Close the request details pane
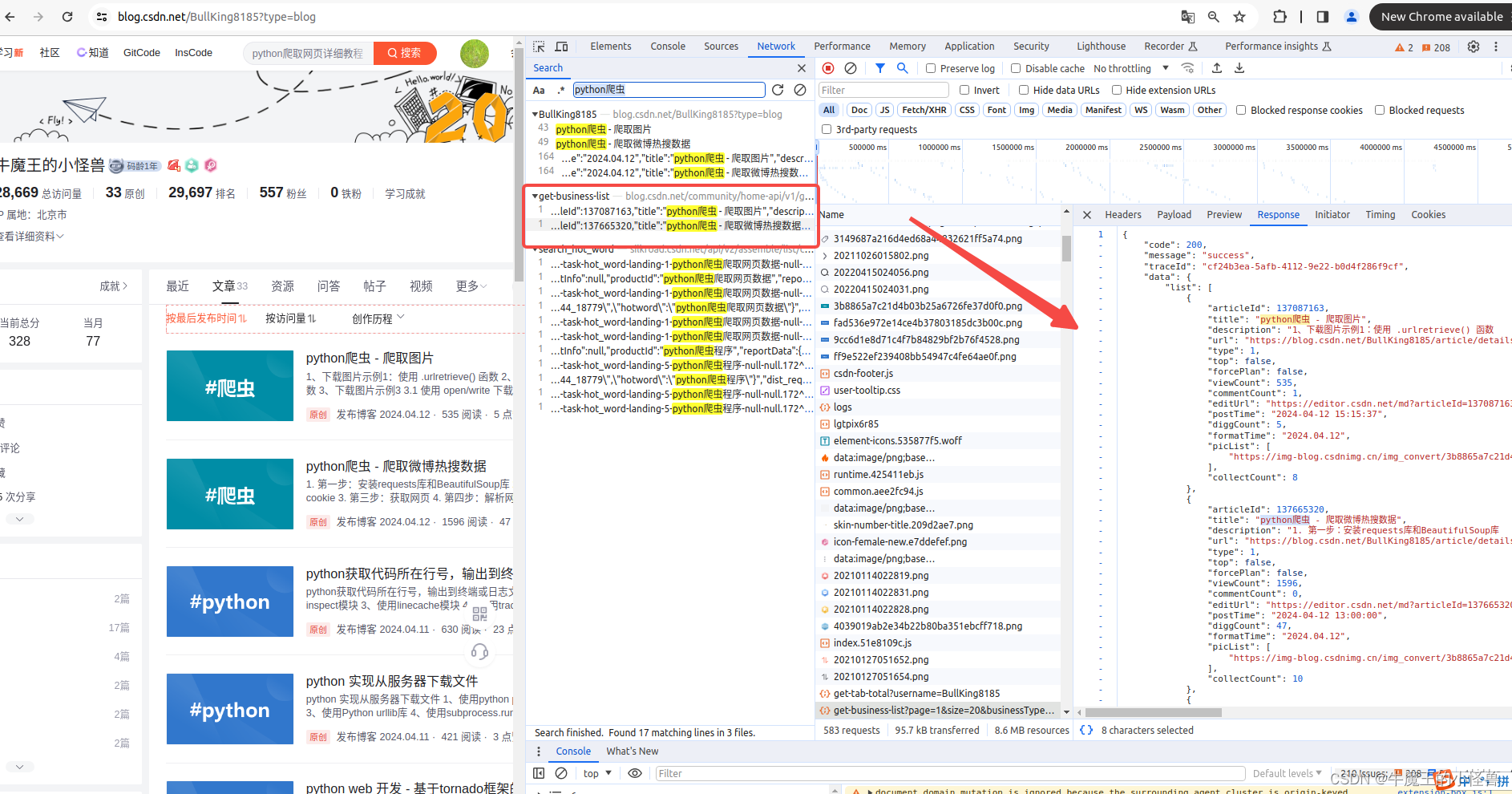Viewport: 1512px width, 794px height. [x=1087, y=215]
